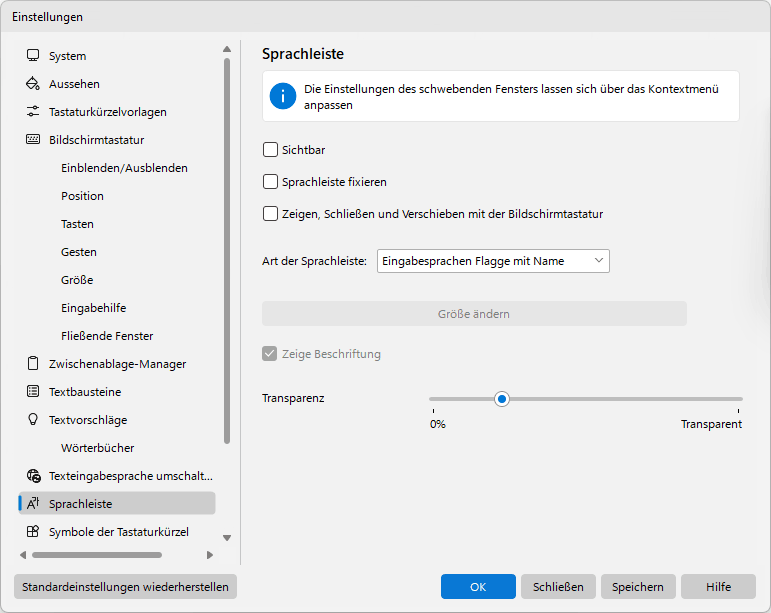Click the sidebar scroll down arrow
The width and height of the screenshot is (771, 613).
pyautogui.click(x=227, y=538)
